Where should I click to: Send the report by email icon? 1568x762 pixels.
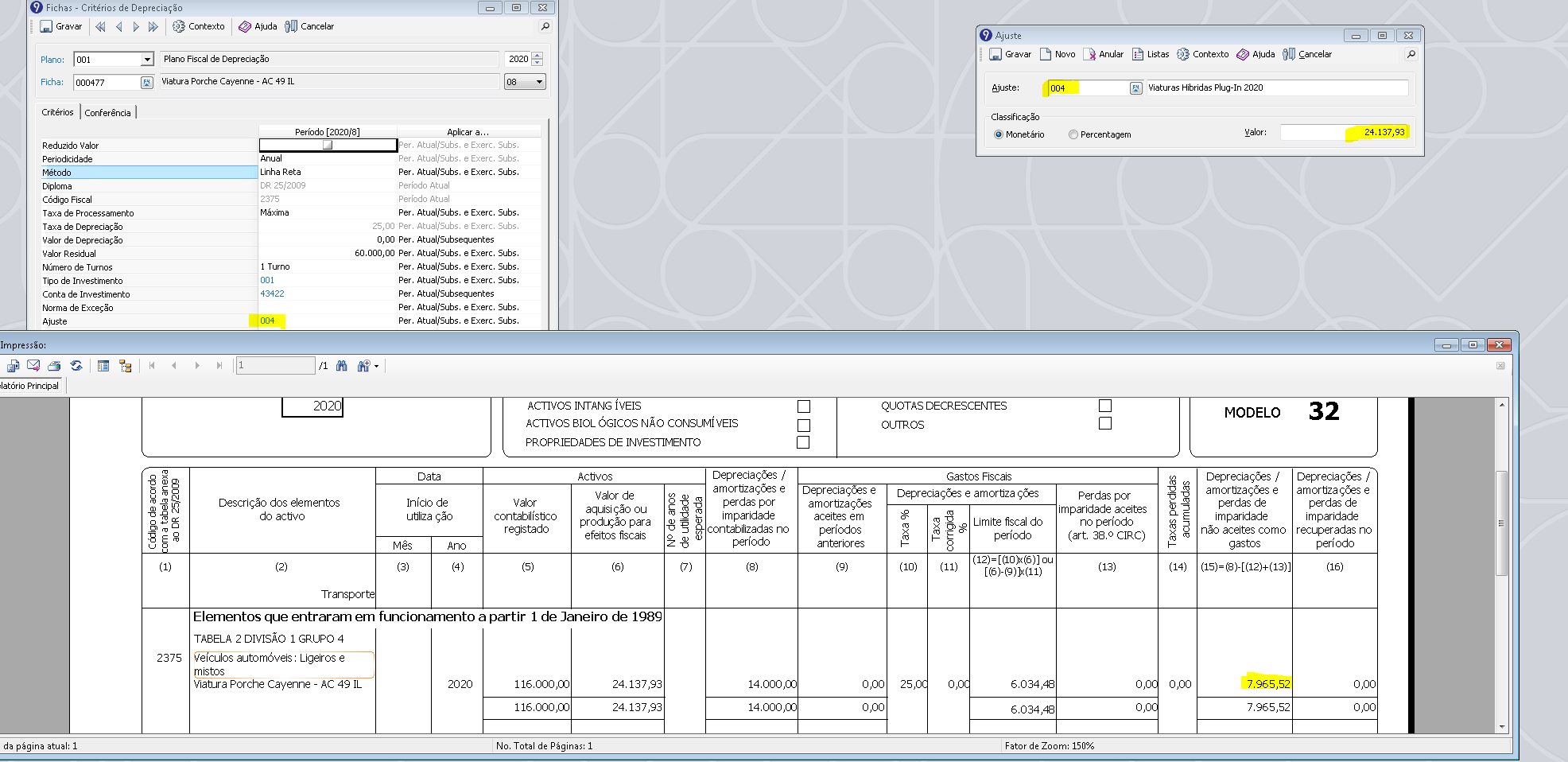click(x=33, y=366)
